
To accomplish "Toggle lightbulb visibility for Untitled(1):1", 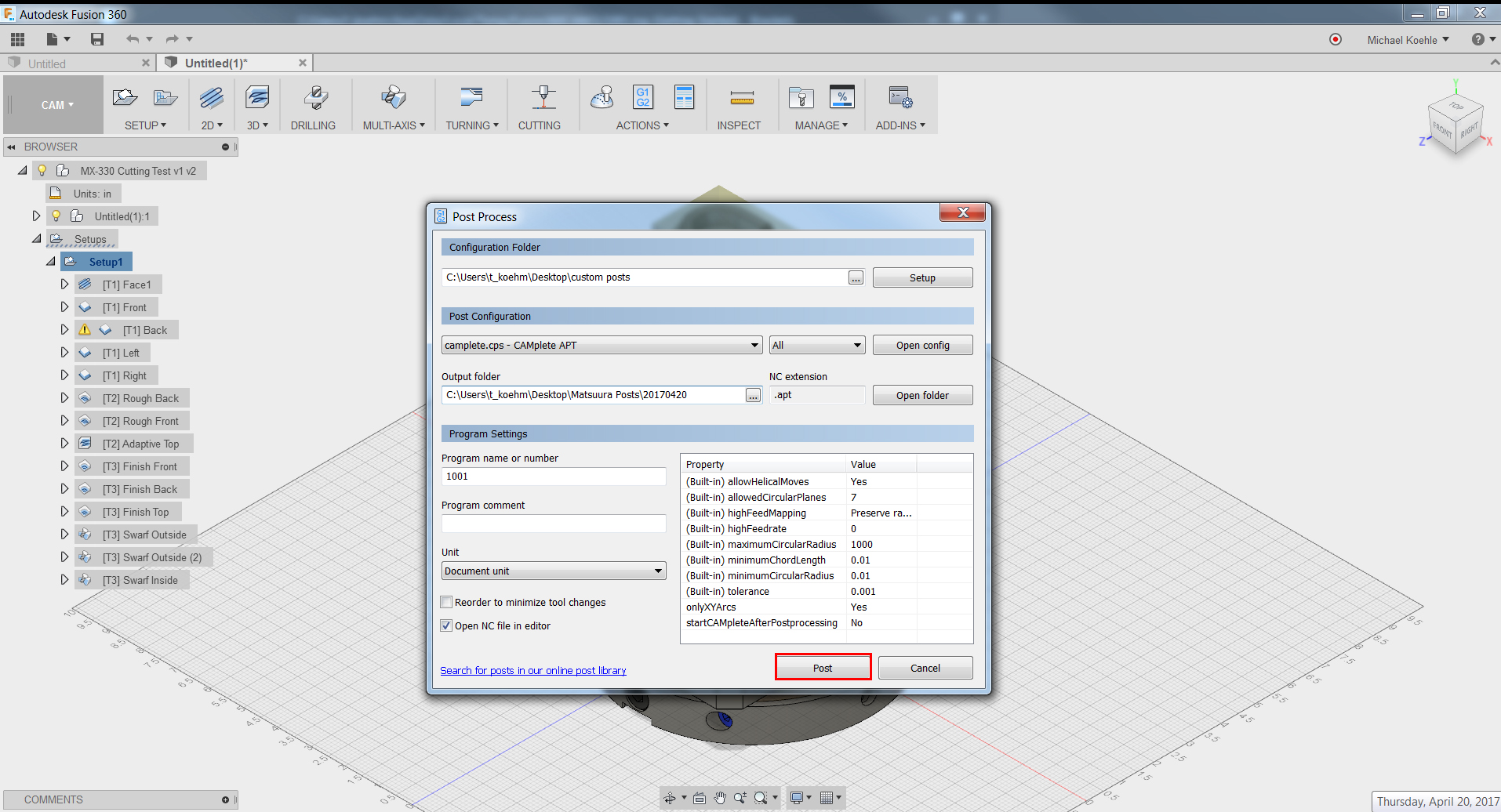I will (x=56, y=216).
